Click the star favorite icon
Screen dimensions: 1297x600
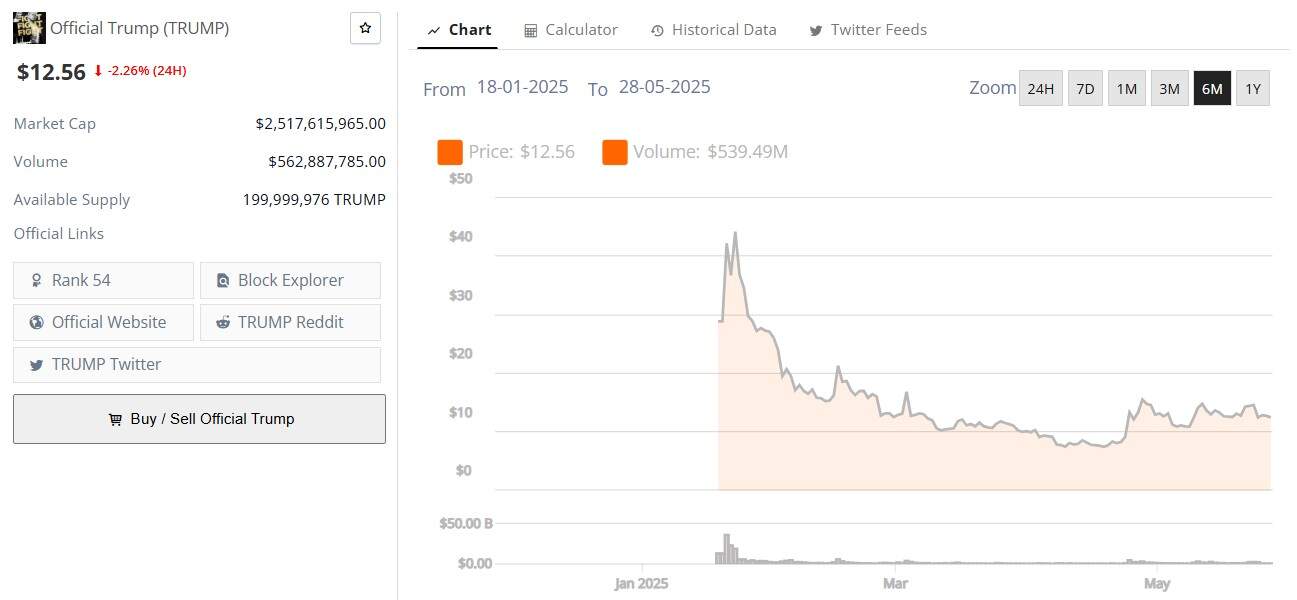(365, 28)
